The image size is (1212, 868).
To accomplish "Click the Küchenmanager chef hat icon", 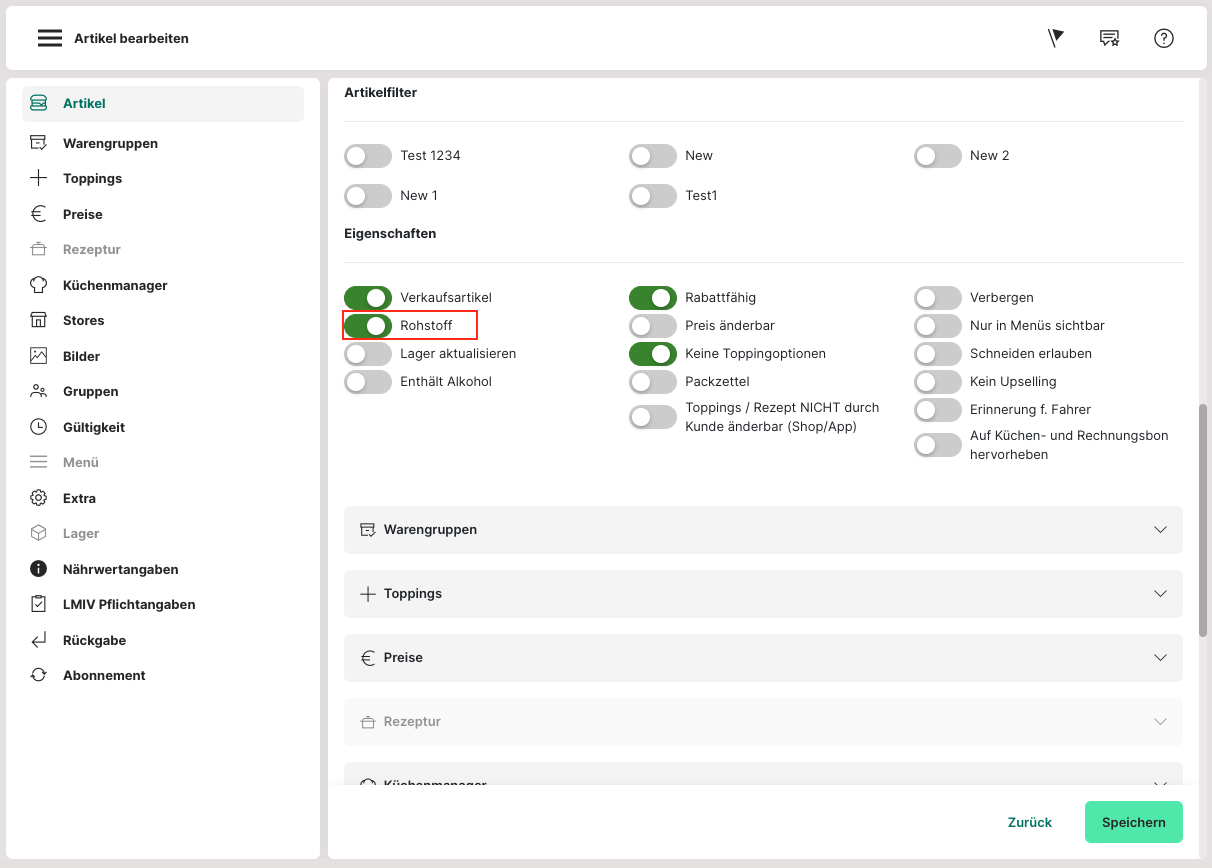I will point(38,285).
